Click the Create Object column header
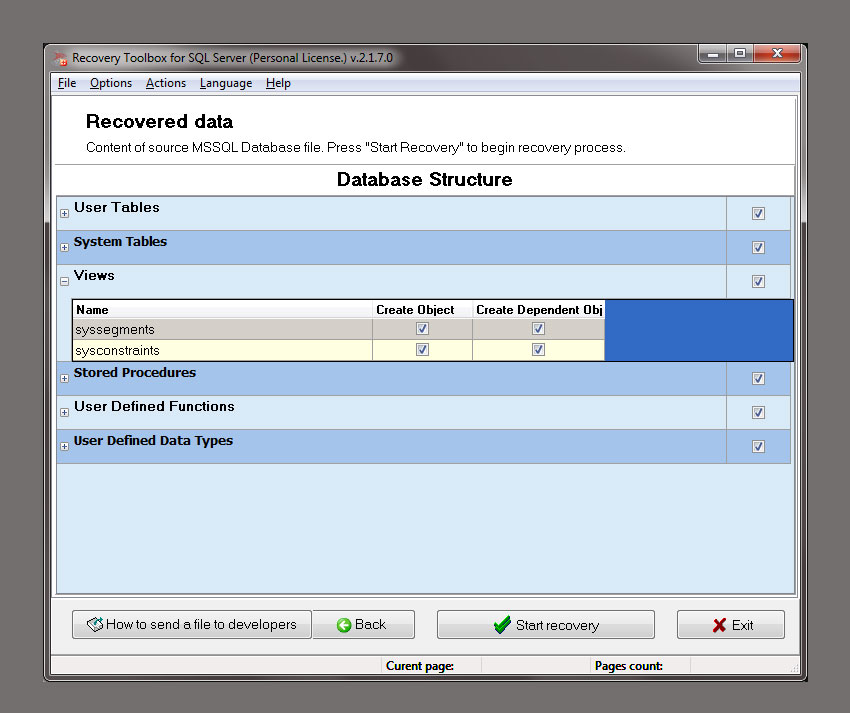 pyautogui.click(x=422, y=310)
